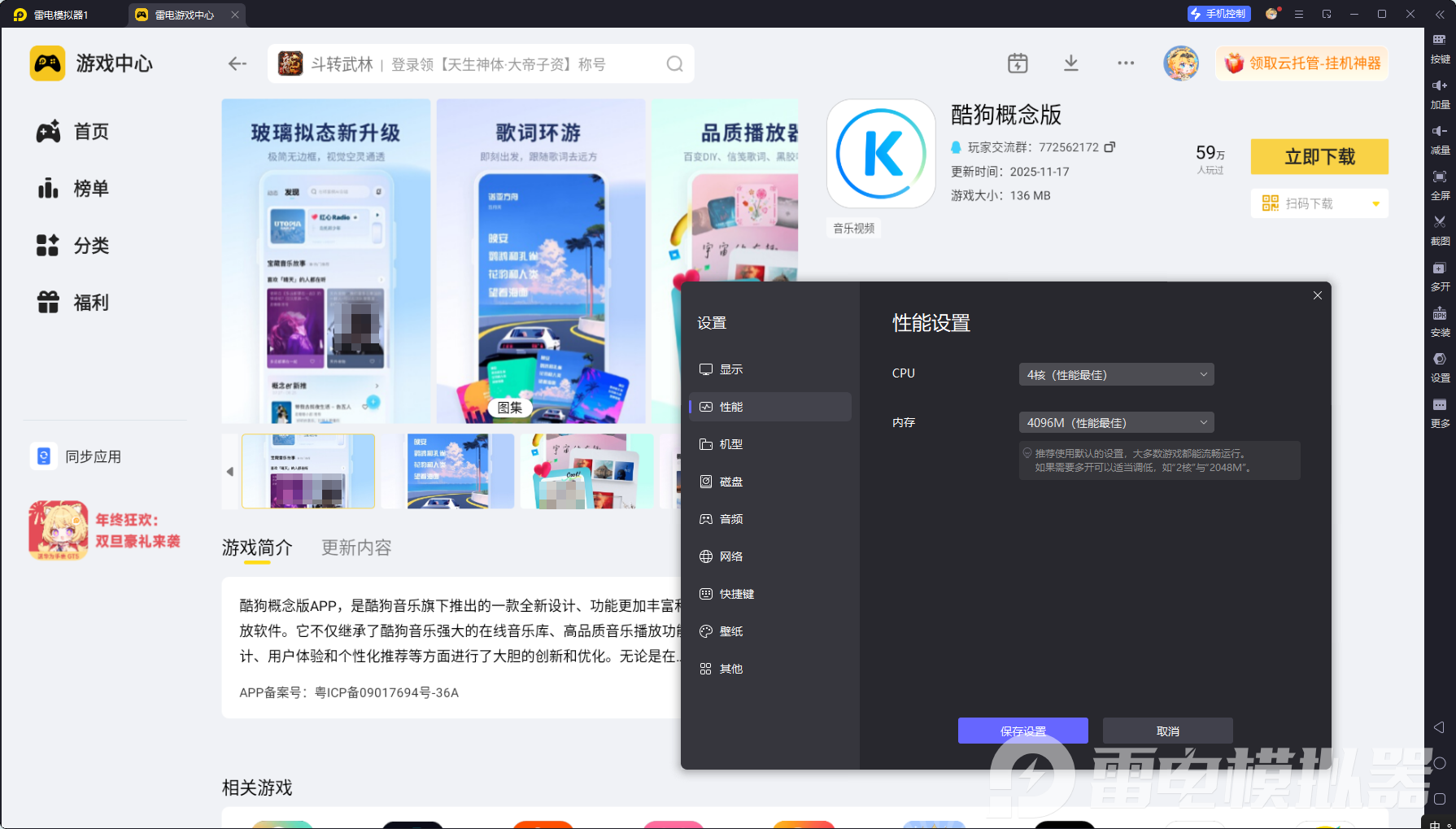Switch to the 更新内容 tab

click(356, 548)
